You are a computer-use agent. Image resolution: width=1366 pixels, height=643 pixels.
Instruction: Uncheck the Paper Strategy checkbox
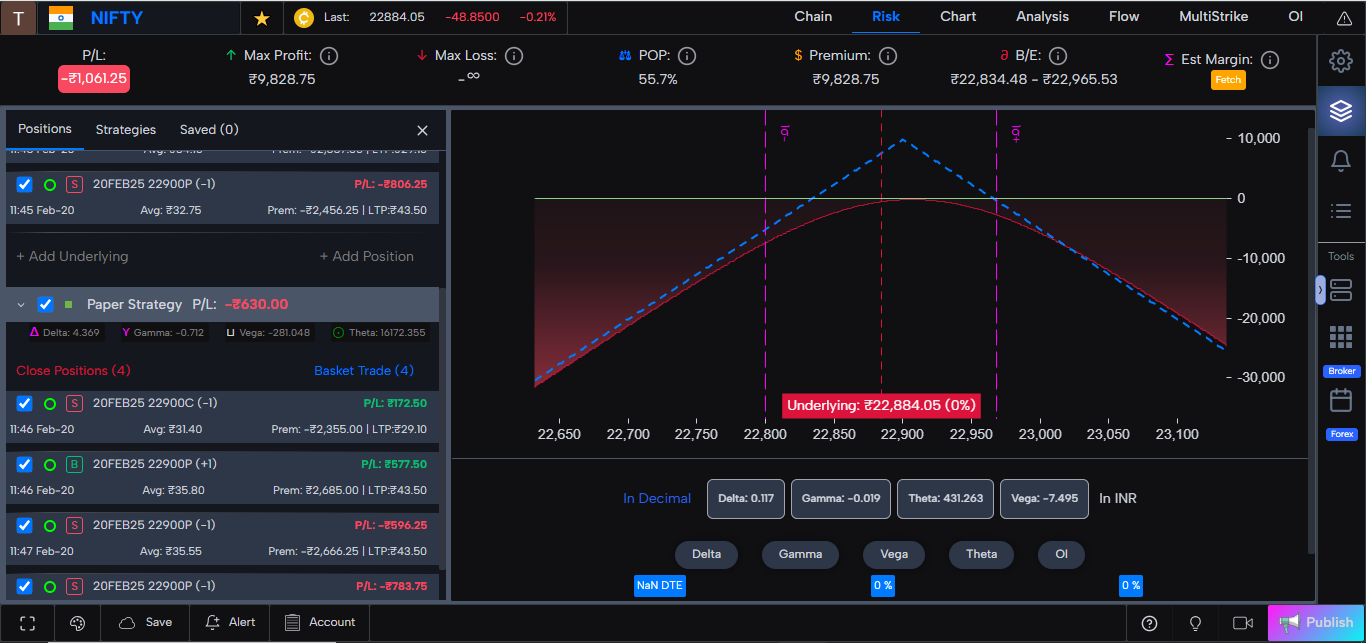click(44, 304)
